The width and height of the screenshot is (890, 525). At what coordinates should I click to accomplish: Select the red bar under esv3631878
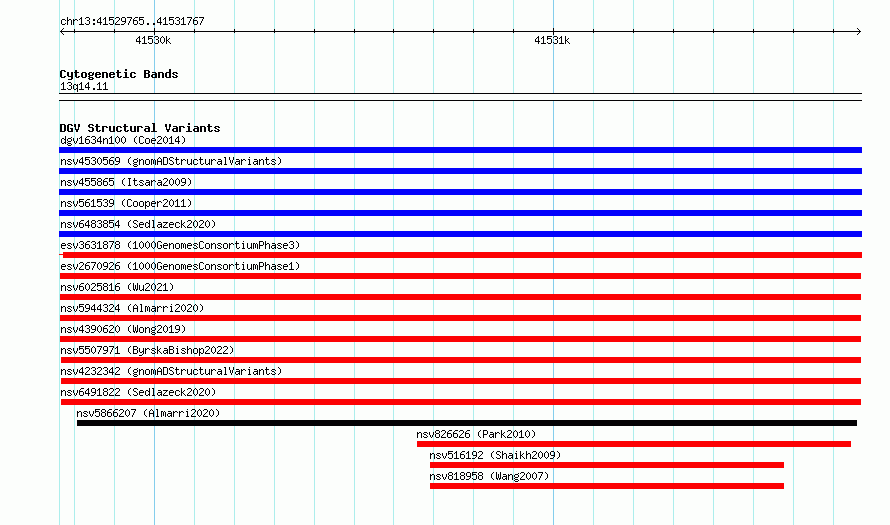pos(460,255)
